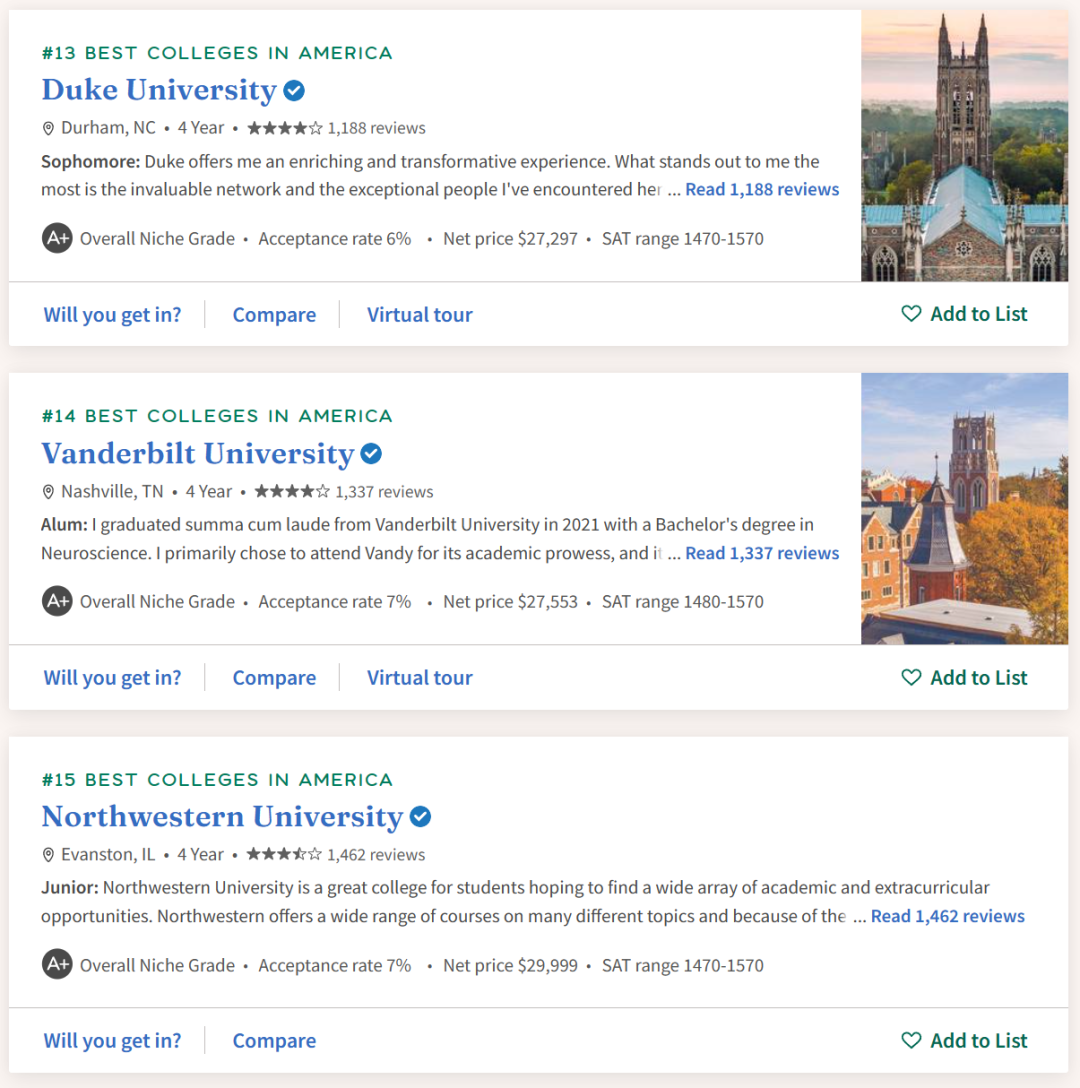Click 'Nashville, TN' location text

[112, 492]
